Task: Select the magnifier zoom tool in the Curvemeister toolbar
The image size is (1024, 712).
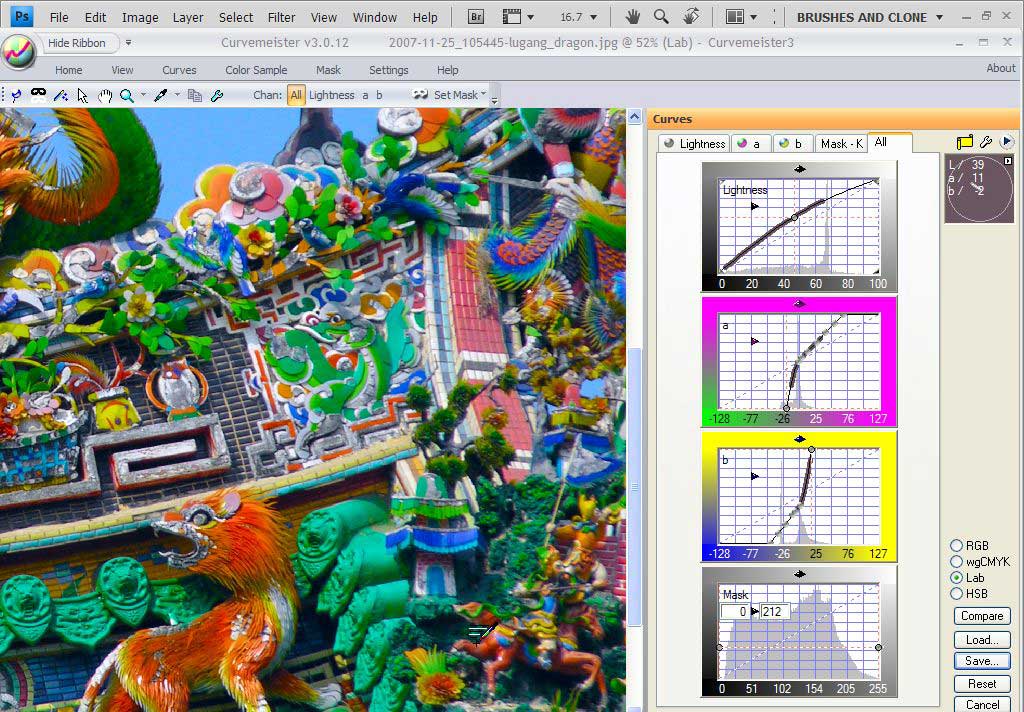Action: [127, 95]
